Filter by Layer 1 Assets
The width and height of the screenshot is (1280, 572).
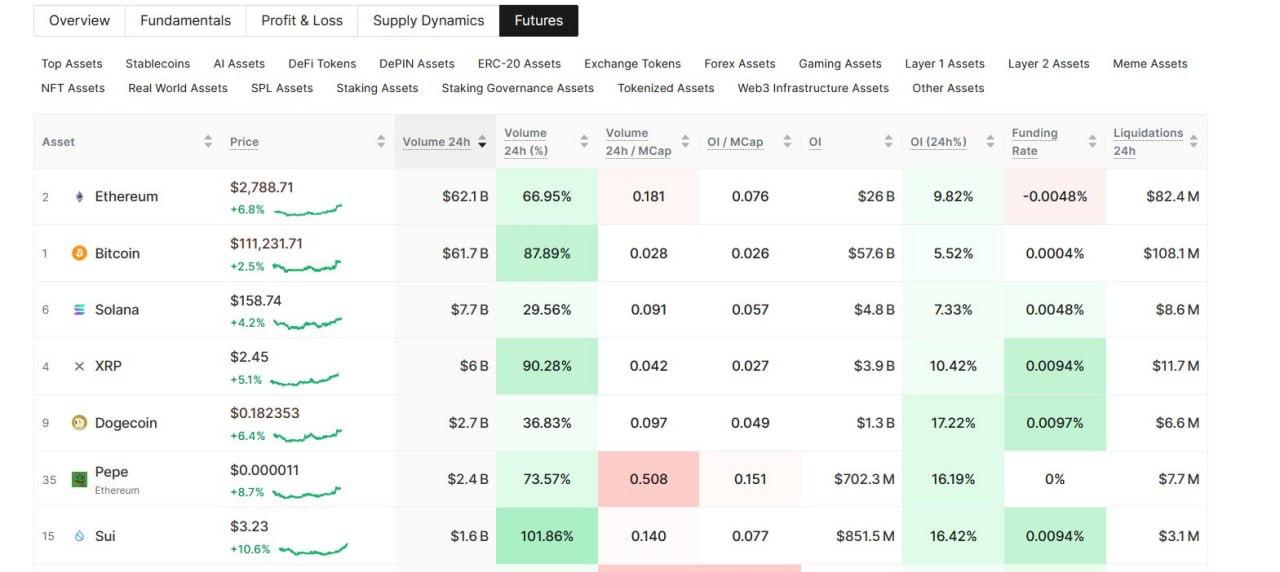click(x=945, y=64)
